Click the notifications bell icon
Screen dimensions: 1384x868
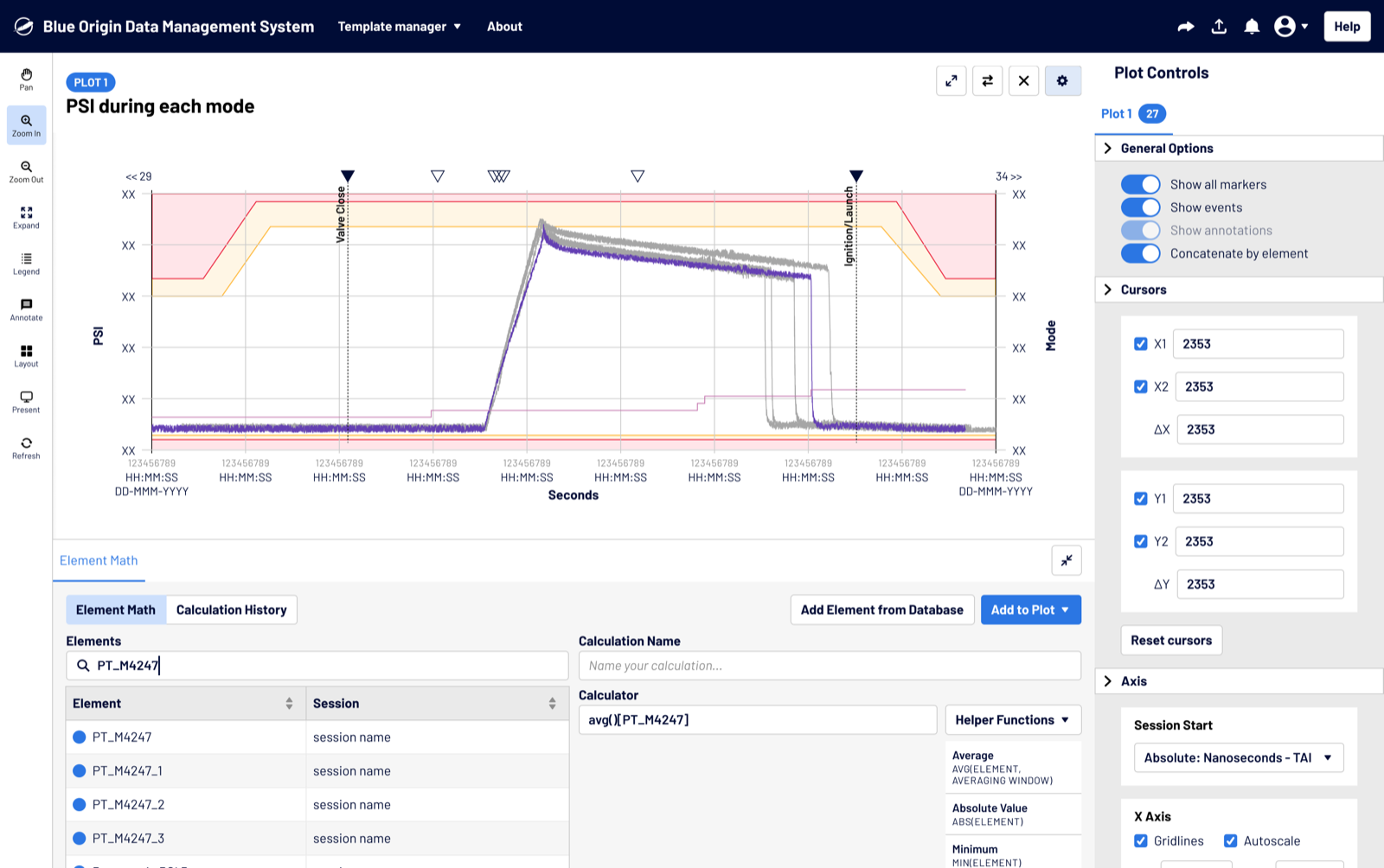click(x=1251, y=27)
